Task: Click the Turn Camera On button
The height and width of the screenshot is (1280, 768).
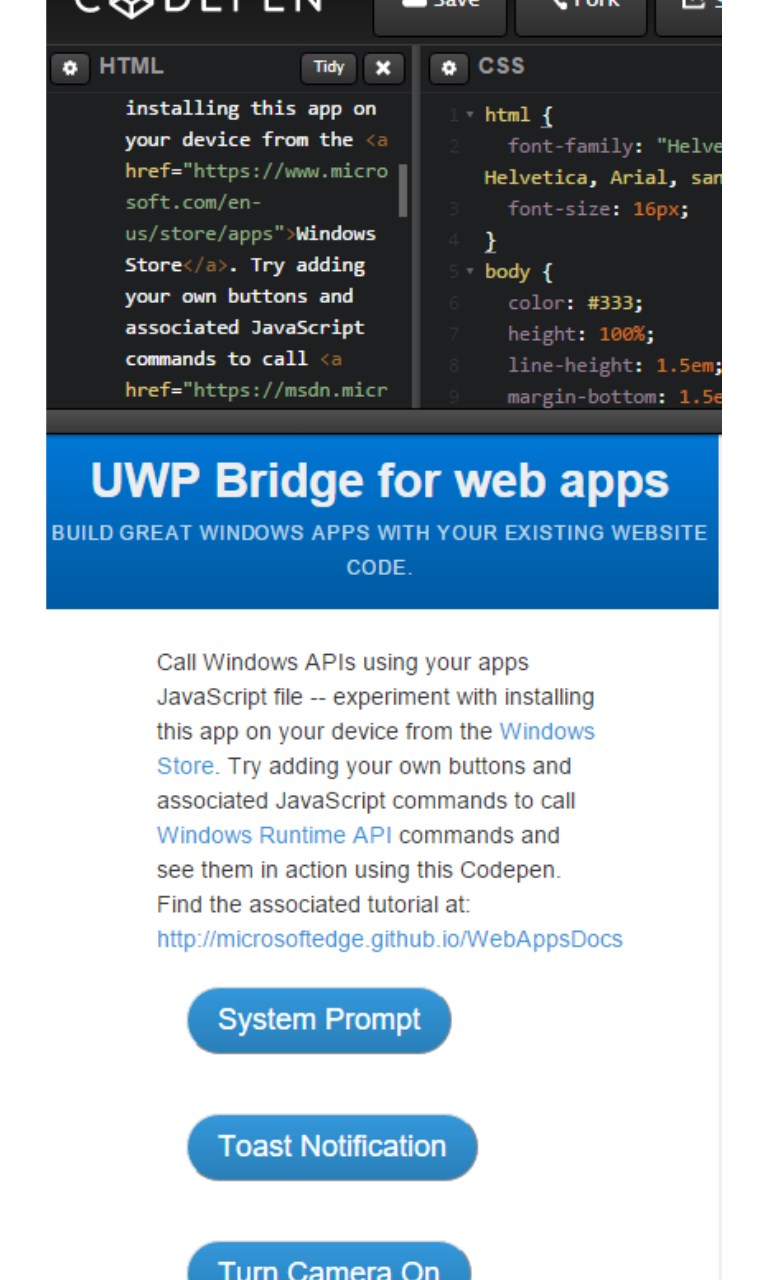Action: 328,1268
